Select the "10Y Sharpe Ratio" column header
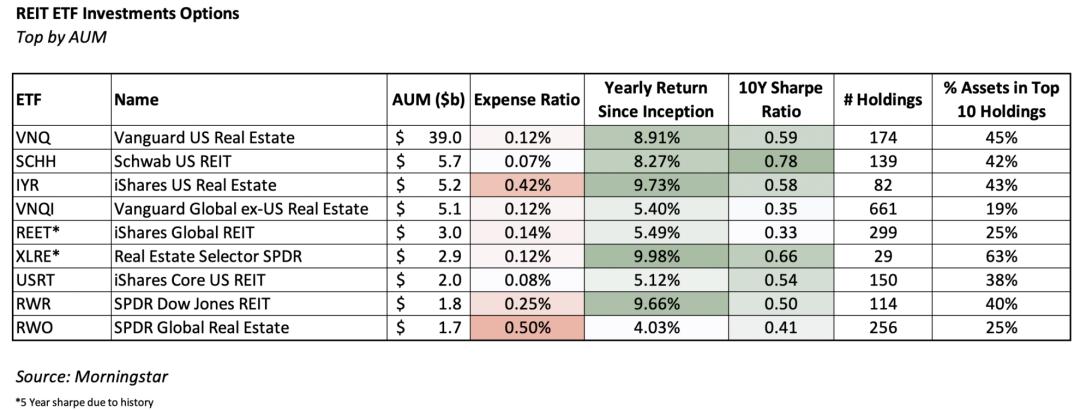This screenshot has height=410, width=1080. coord(780,100)
